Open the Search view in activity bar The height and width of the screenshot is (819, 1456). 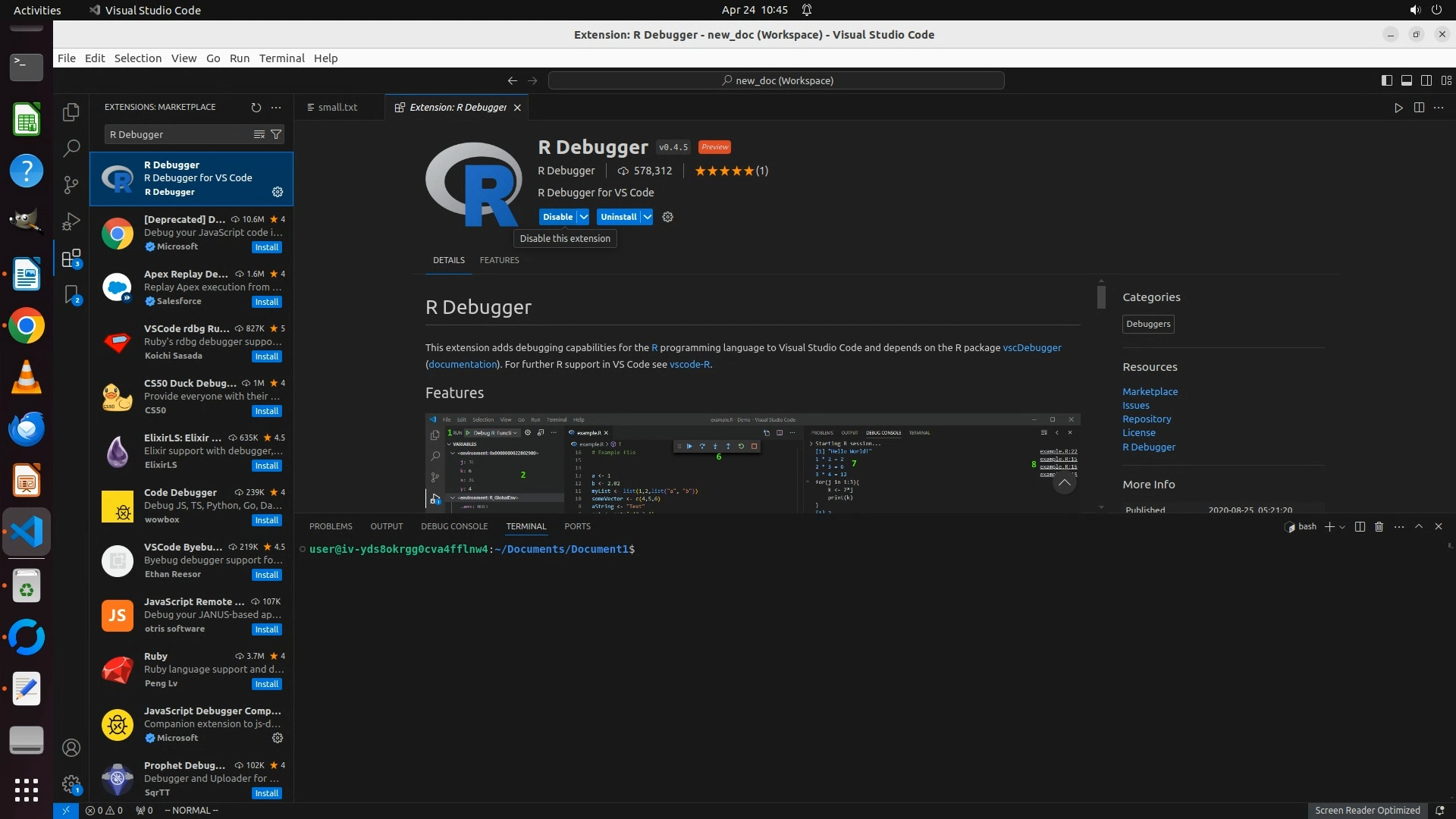pyautogui.click(x=71, y=148)
